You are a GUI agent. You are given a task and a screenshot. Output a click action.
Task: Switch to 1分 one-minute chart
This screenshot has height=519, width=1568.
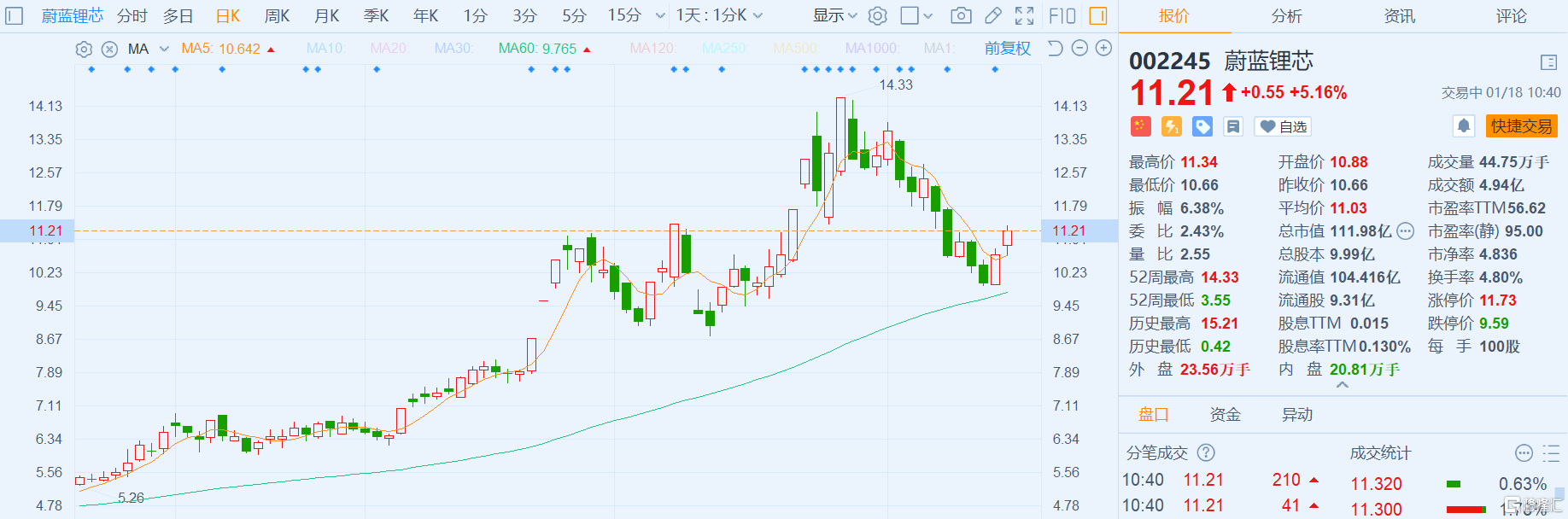coord(476,16)
